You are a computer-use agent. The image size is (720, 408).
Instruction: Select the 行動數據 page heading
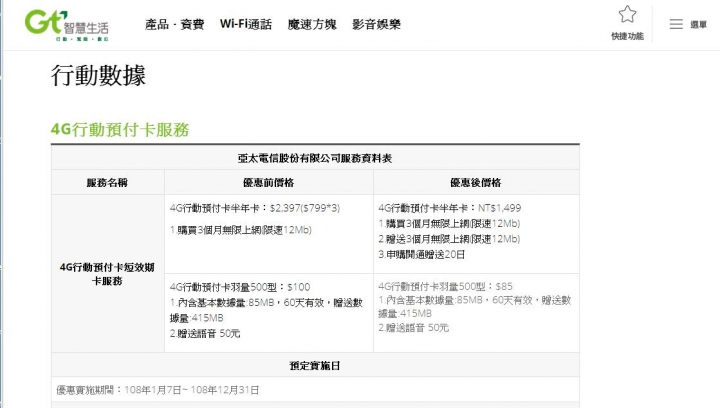[x=98, y=75]
